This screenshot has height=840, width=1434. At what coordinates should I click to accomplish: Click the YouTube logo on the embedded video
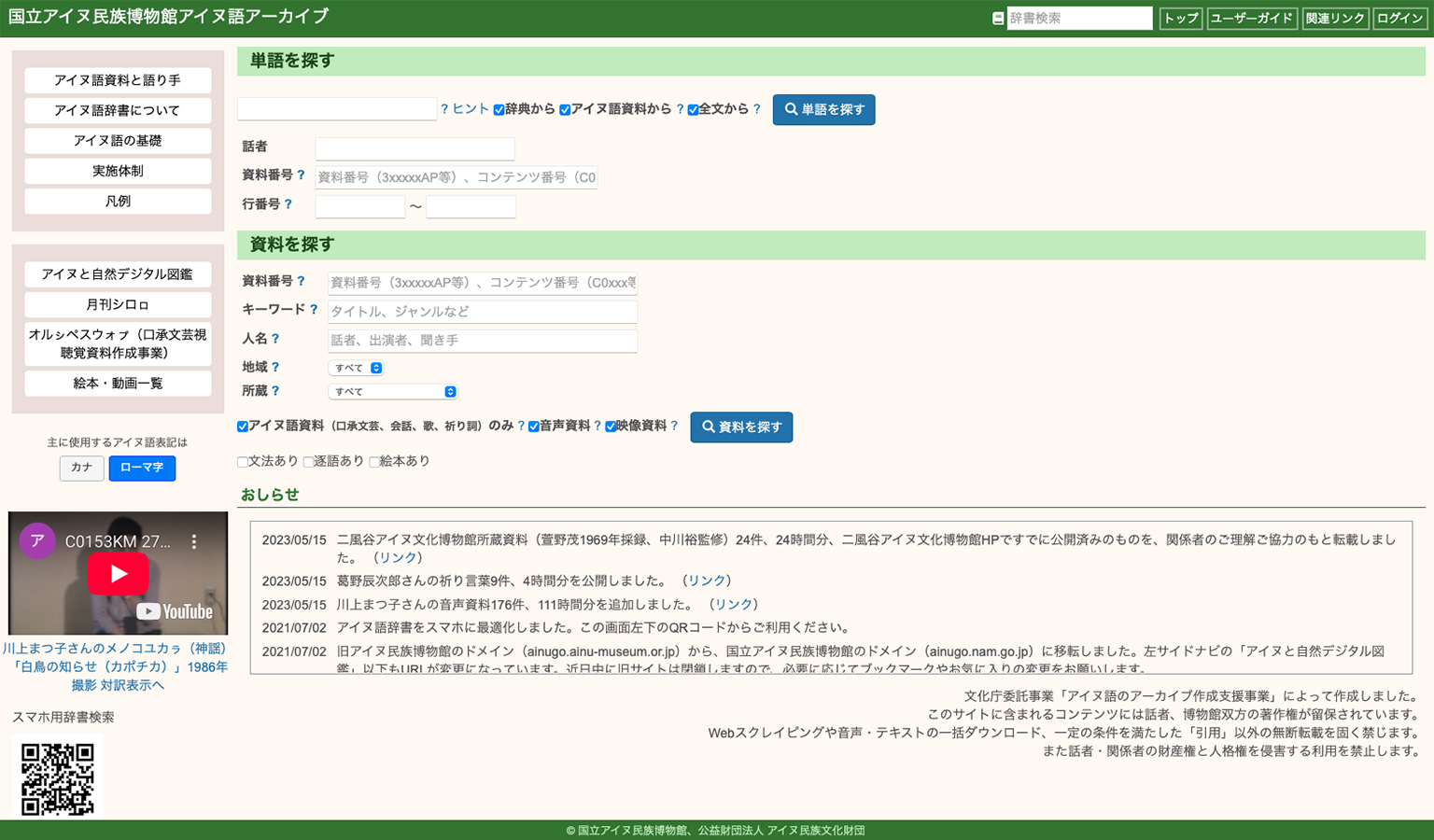coord(176,611)
